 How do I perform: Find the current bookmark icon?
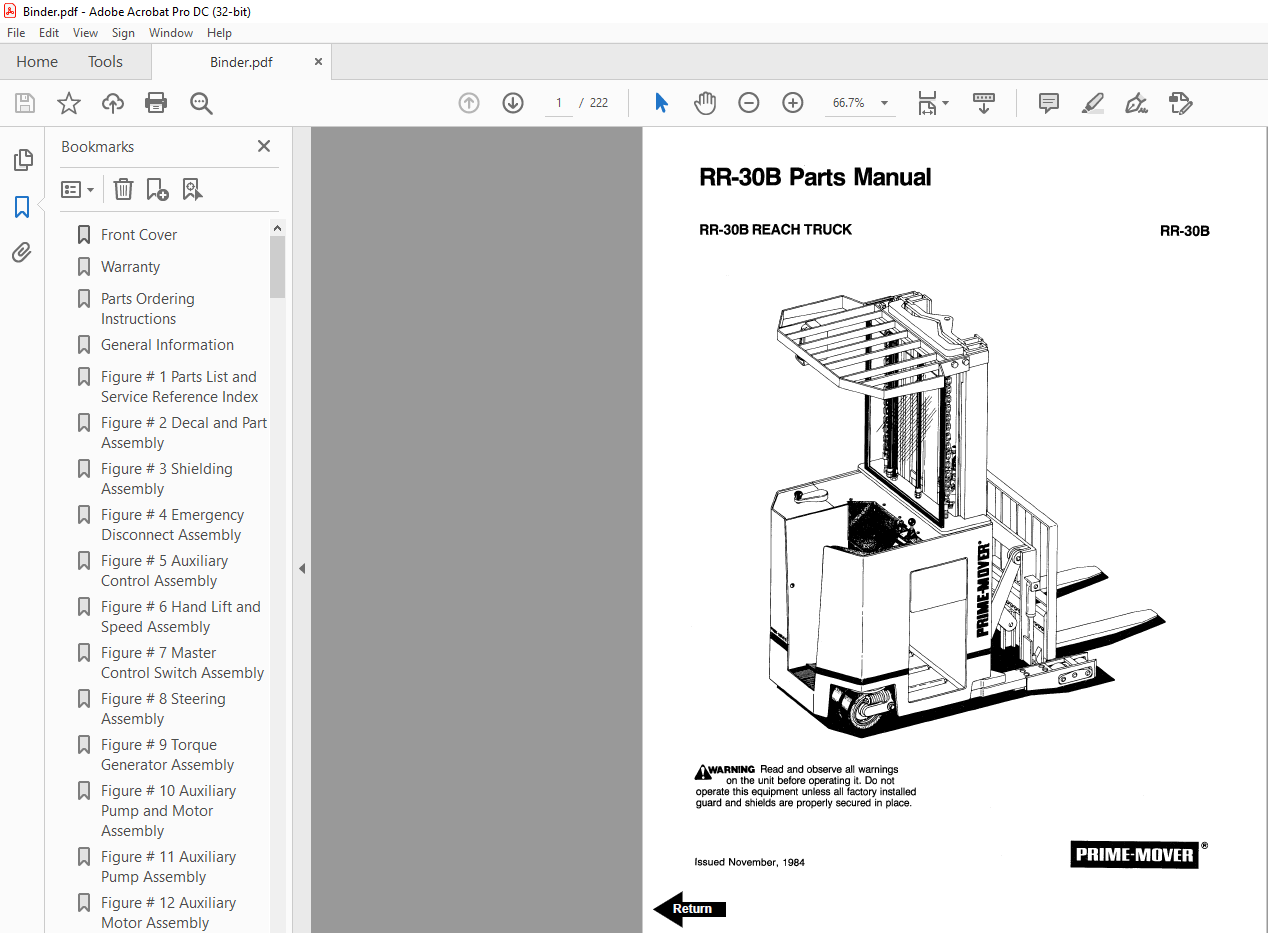192,189
